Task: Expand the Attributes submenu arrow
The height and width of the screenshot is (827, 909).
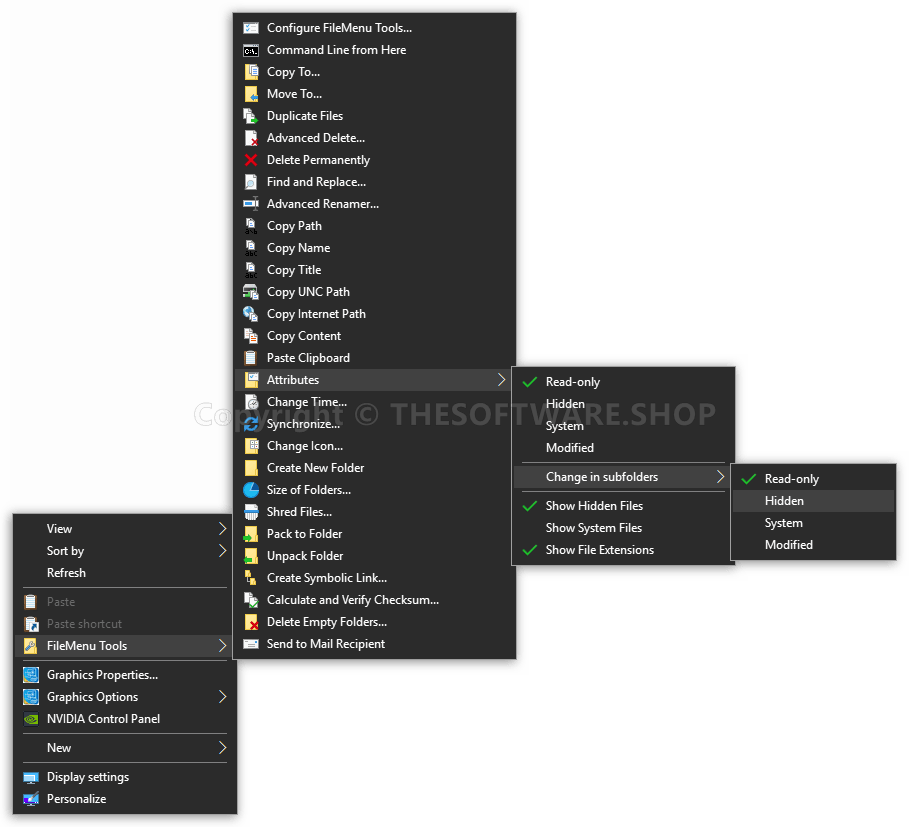Action: 501,380
